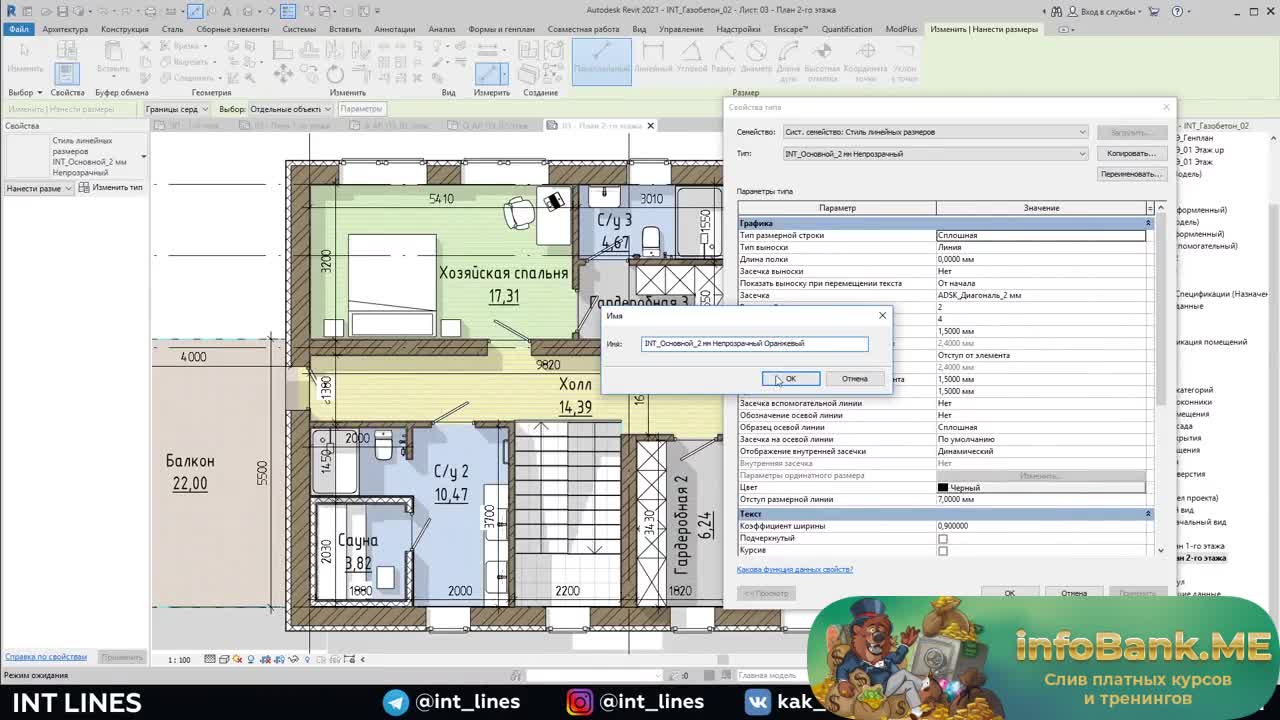Viewport: 1280px width, 720px height.
Task: Switch to the Конструкция ribbon tab
Action: click(x=124, y=29)
